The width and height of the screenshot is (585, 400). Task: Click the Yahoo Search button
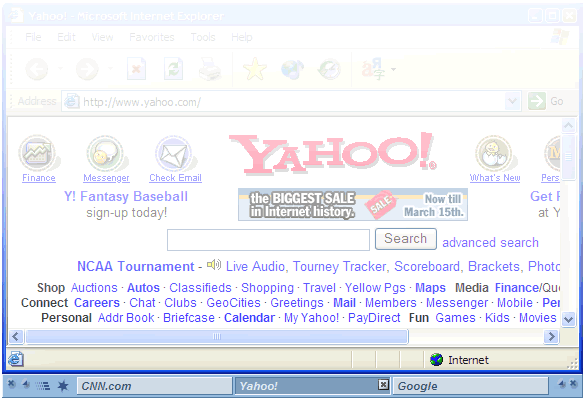(x=406, y=239)
